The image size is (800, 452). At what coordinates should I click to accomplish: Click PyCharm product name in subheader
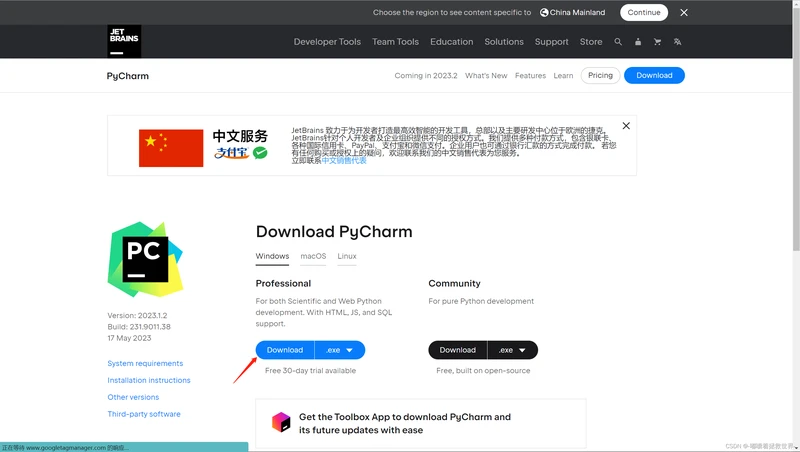[128, 76]
